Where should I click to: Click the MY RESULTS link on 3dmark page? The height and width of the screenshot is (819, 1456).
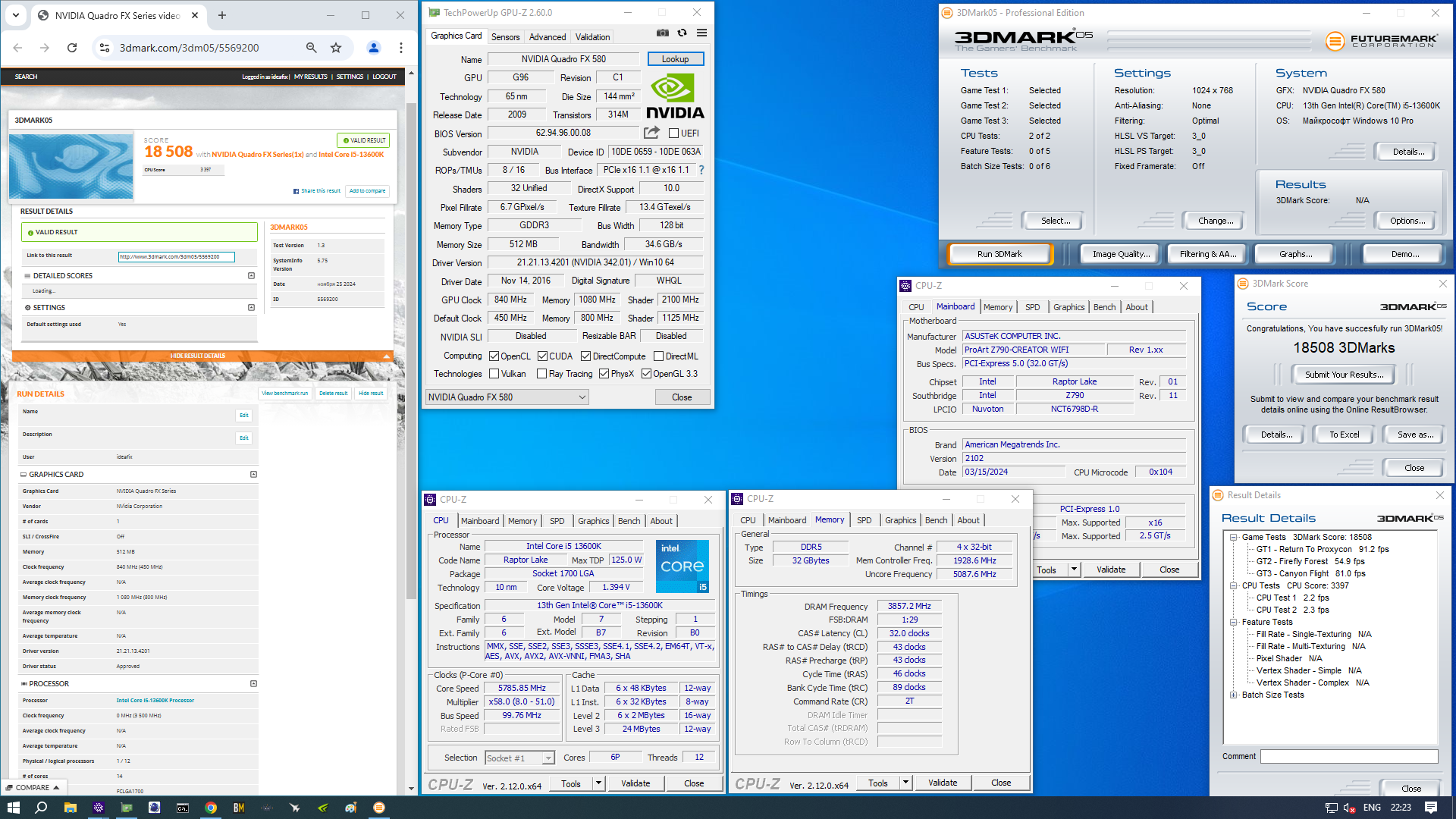311,77
